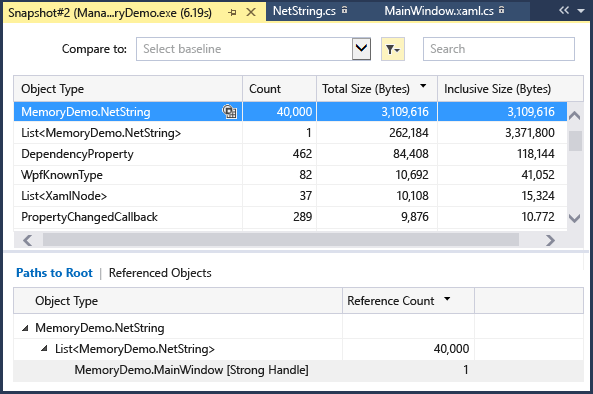This screenshot has width=593, height=394.
Task: Click the vertical scrollbar thumb
Action: click(x=575, y=141)
